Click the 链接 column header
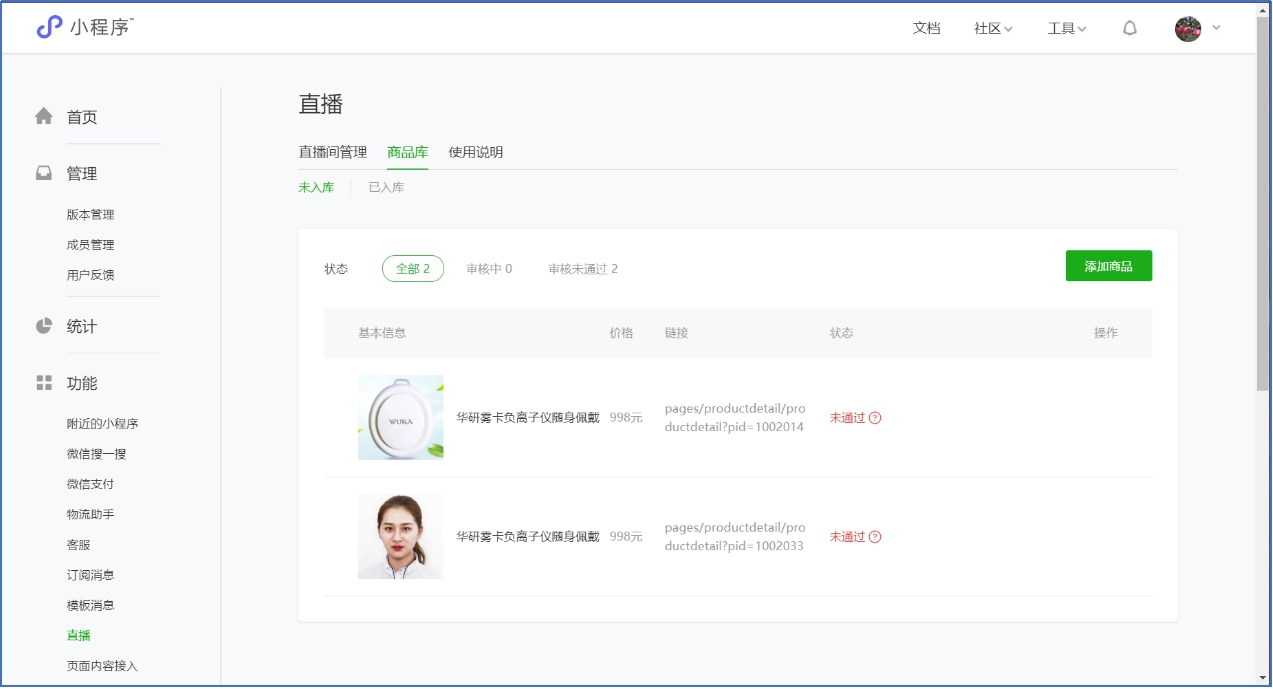Viewport: 1273px width, 689px height. coord(677,333)
